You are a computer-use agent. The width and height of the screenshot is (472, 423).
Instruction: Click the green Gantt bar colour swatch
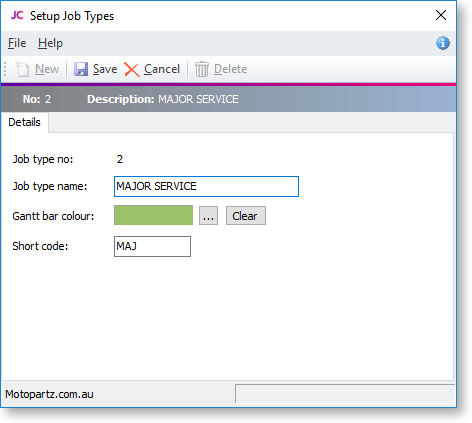[x=153, y=215]
